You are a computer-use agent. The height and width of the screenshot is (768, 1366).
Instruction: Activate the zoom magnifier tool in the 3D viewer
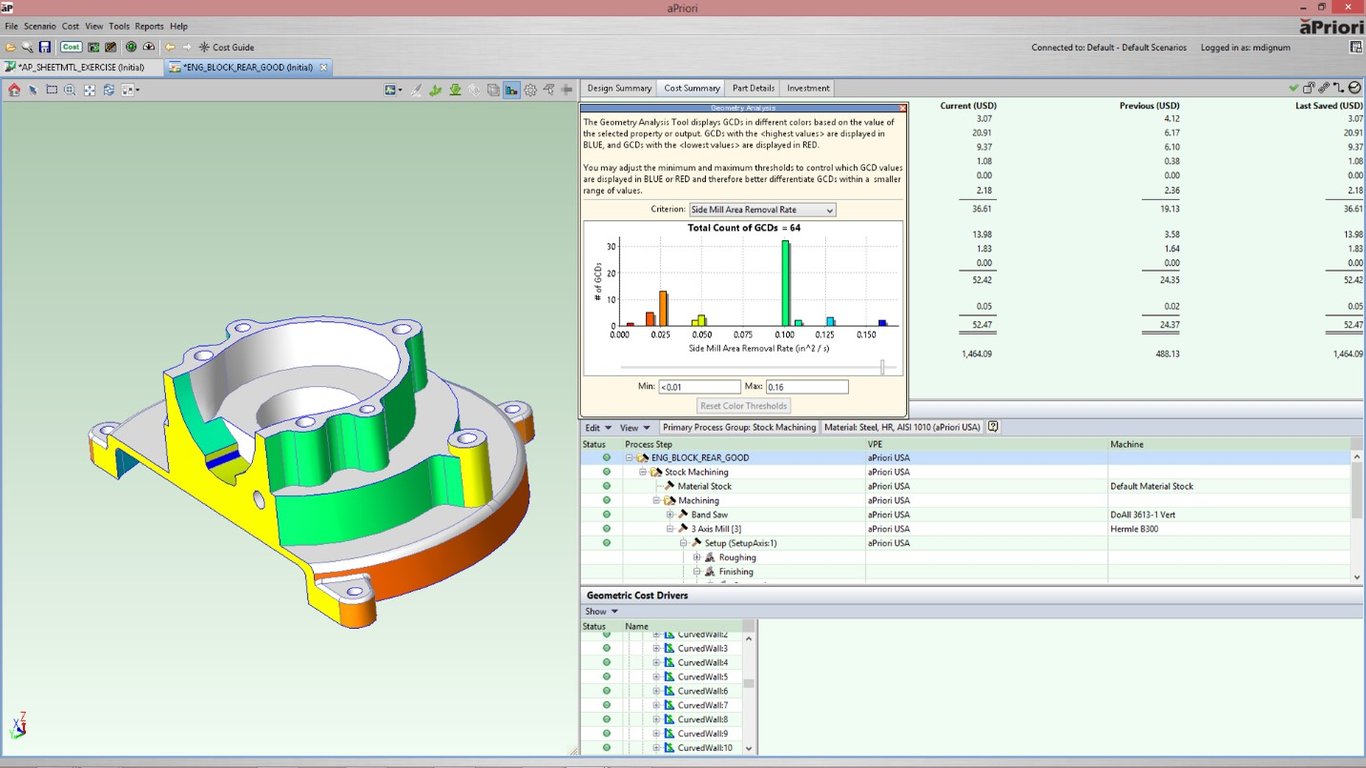pyautogui.click(x=70, y=89)
